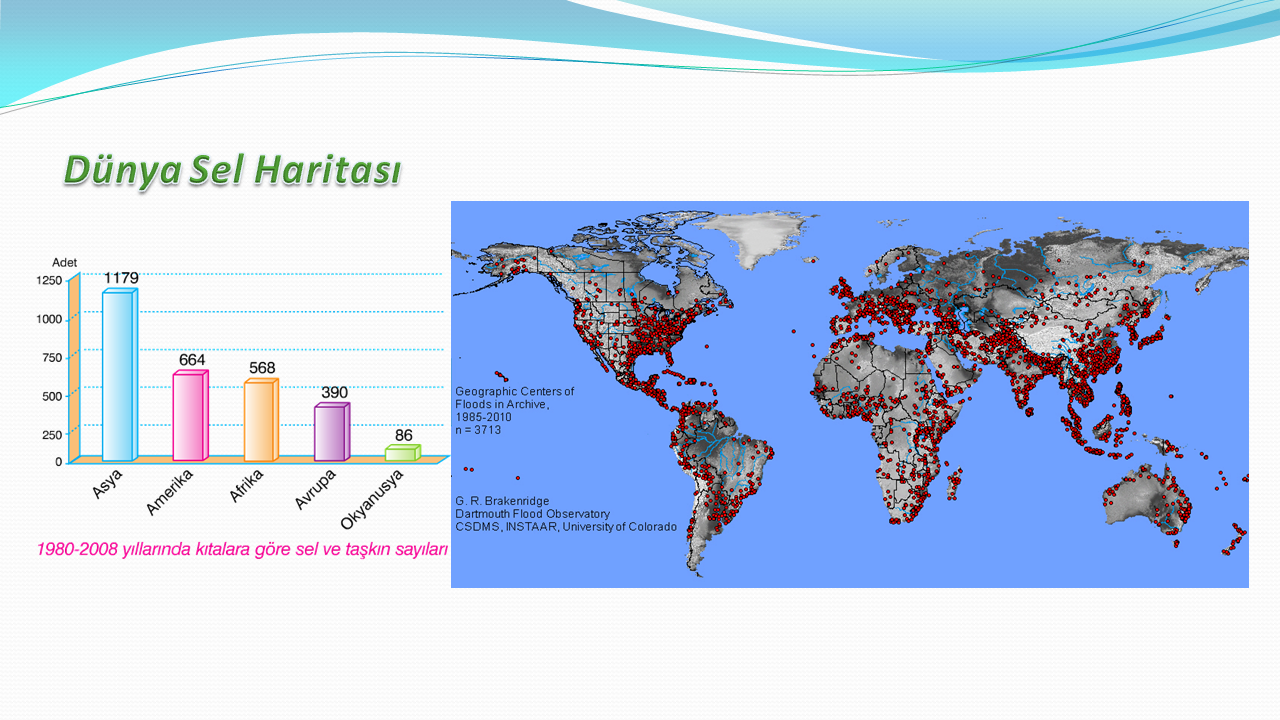Viewport: 1280px width, 720px height.
Task: Click the purple Avrupa bar
Action: pyautogui.click(x=332, y=433)
